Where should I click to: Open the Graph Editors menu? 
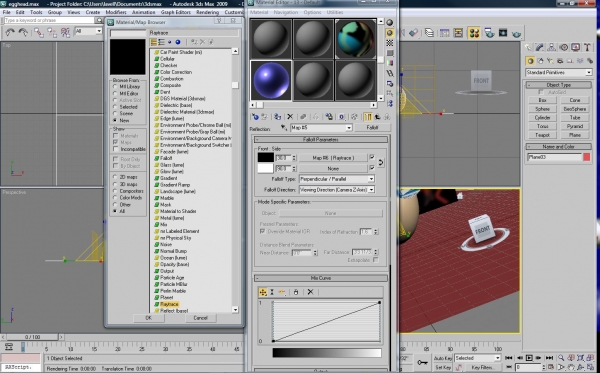coord(176,12)
